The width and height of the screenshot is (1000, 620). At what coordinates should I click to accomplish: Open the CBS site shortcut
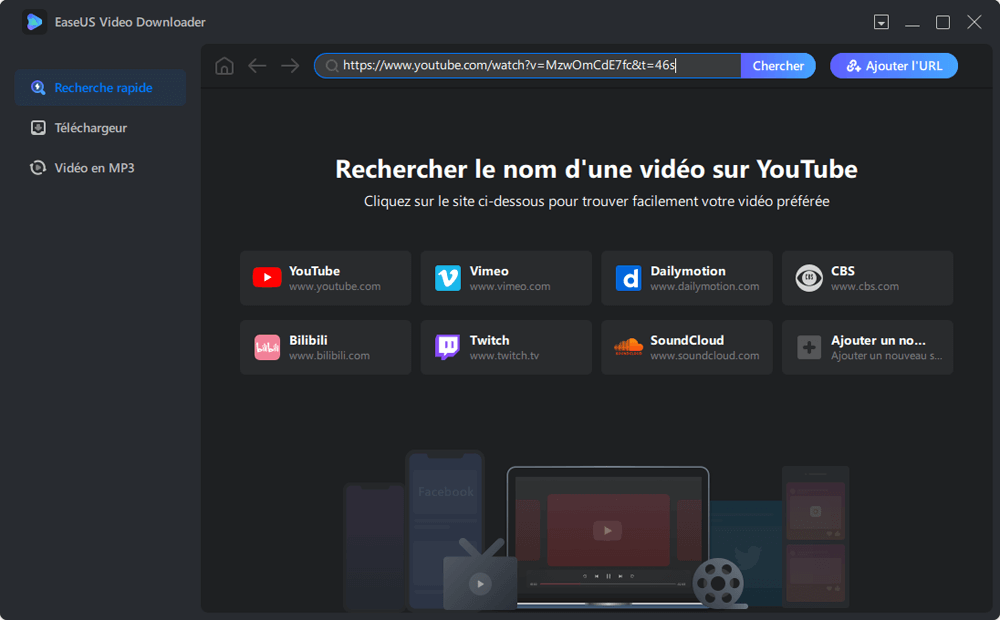pos(867,277)
